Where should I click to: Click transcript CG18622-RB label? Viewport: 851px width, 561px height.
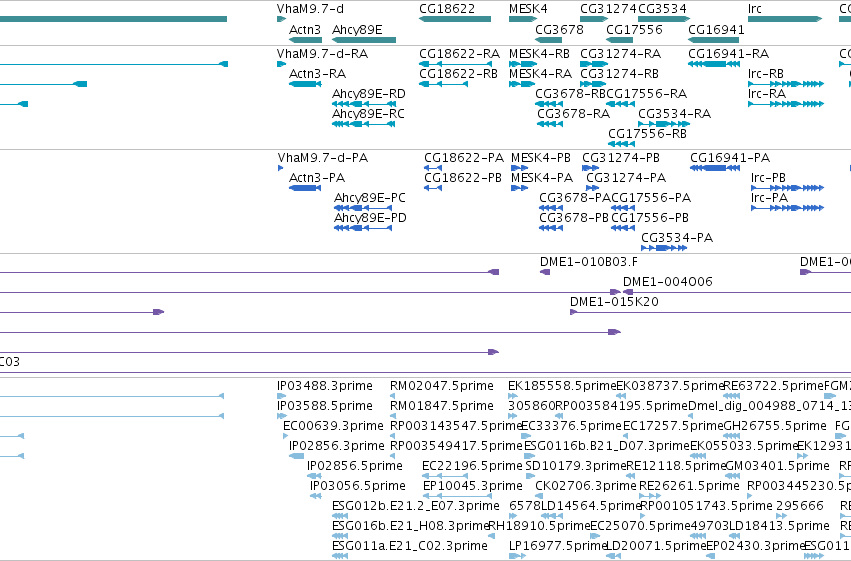(x=458, y=73)
